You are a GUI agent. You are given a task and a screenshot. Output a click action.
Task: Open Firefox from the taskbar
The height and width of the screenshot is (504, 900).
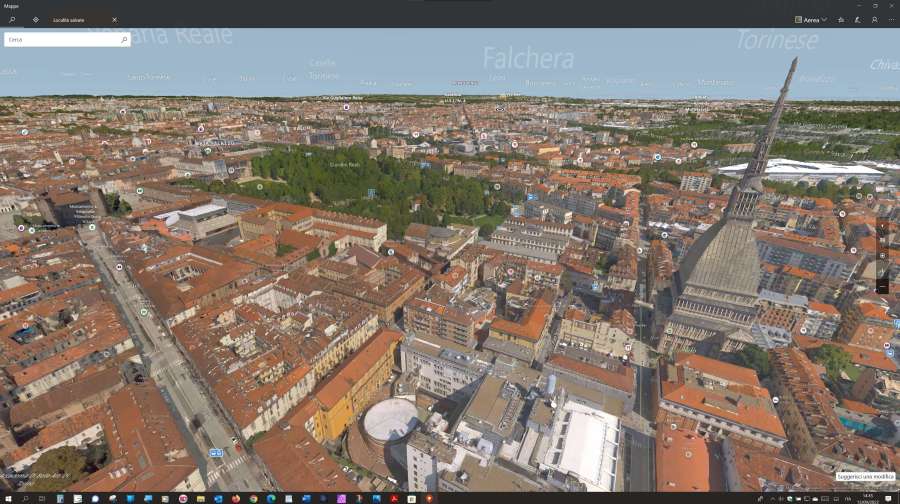coord(236,498)
